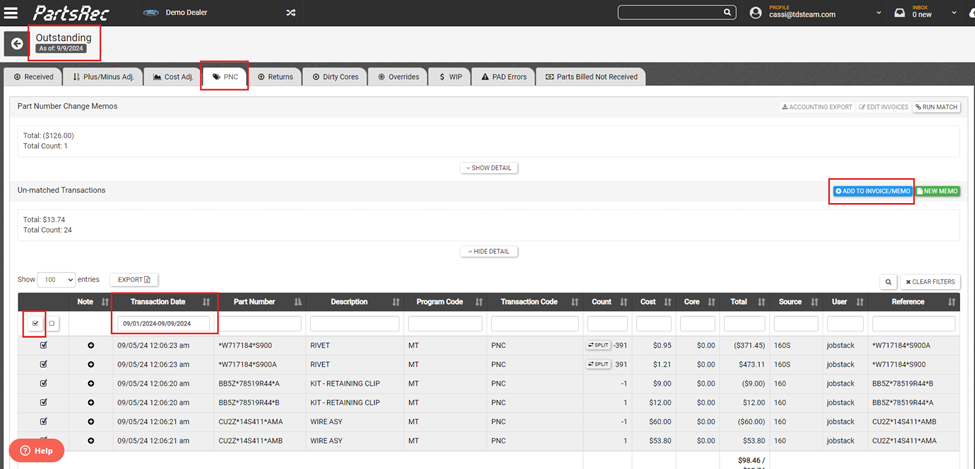Image resolution: width=975 pixels, height=469 pixels.
Task: Add note to BB5Z*78519R44*B row
Action: pos(91,402)
